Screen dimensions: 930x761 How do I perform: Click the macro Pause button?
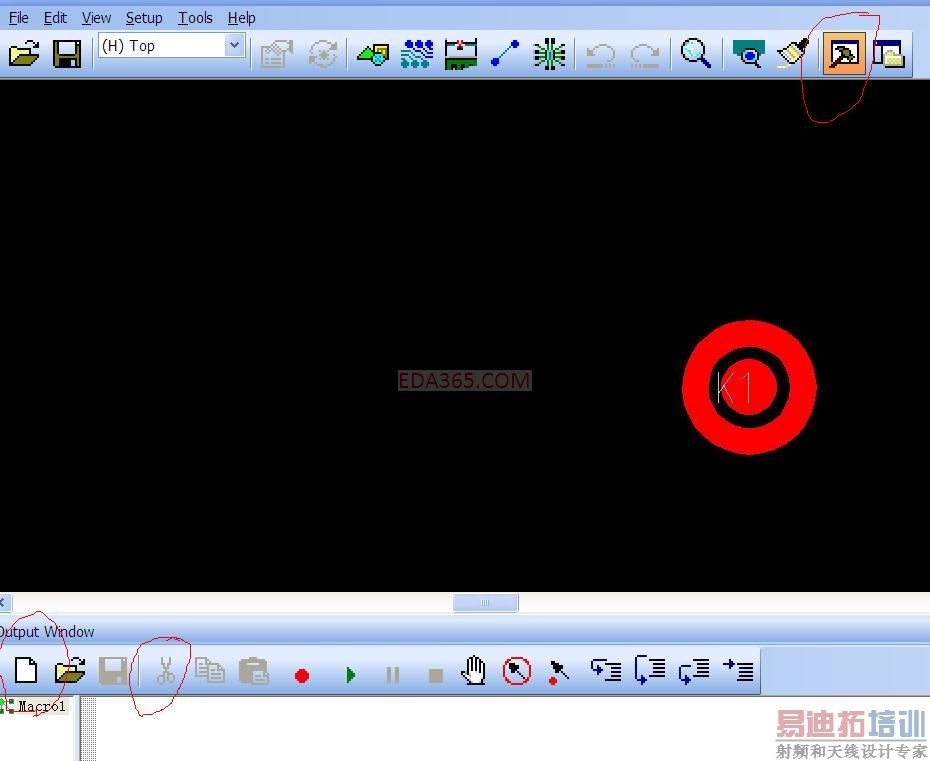click(x=393, y=675)
